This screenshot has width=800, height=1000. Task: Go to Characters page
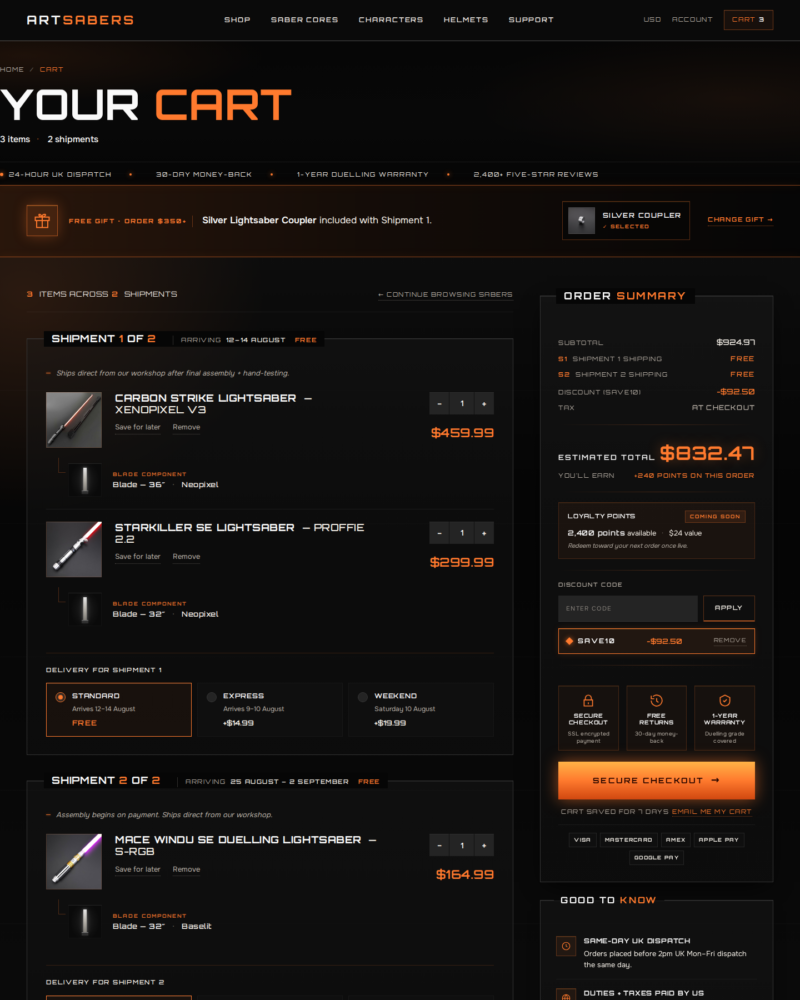[390, 20]
